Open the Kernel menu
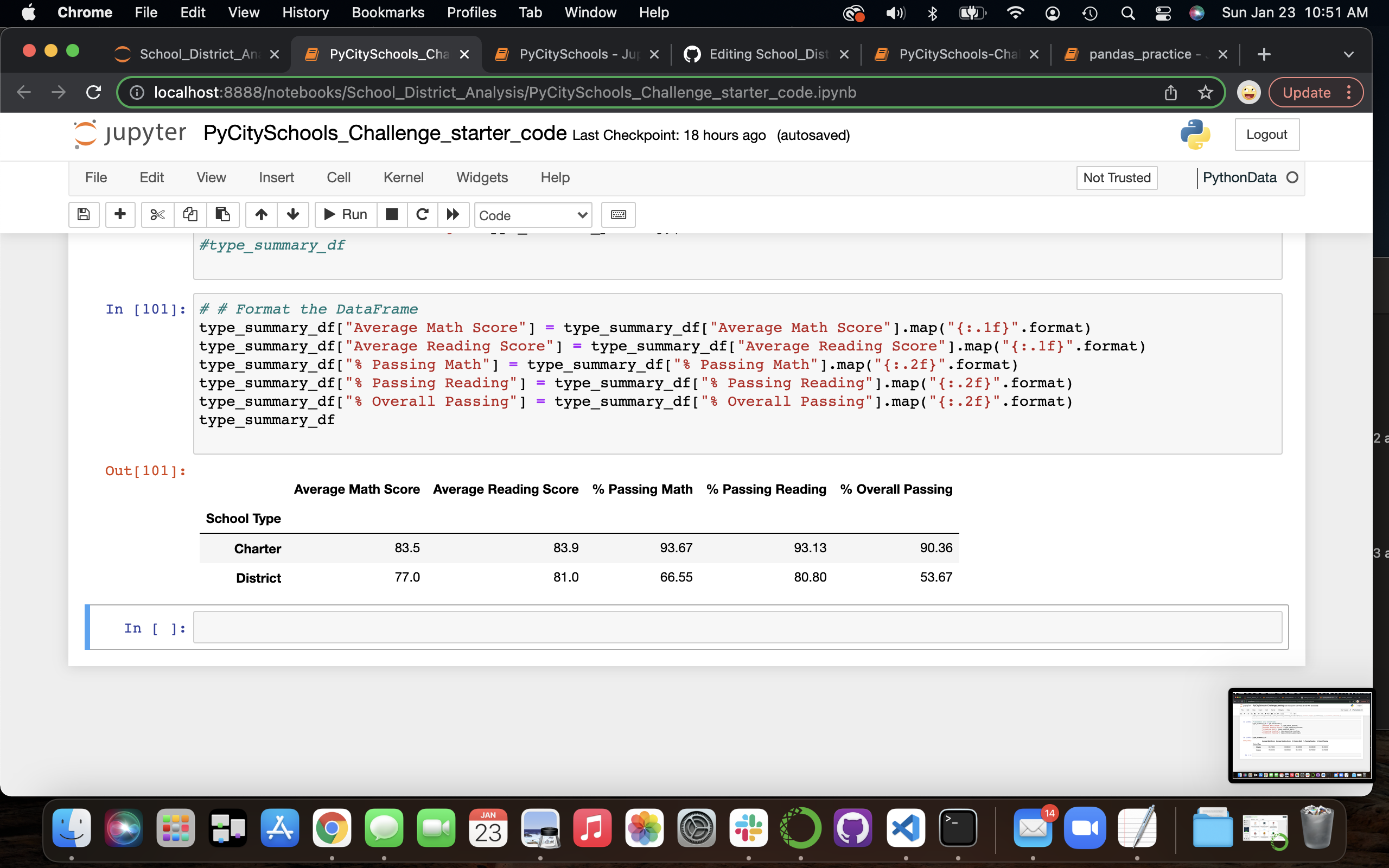The width and height of the screenshot is (1389, 868). [404, 177]
